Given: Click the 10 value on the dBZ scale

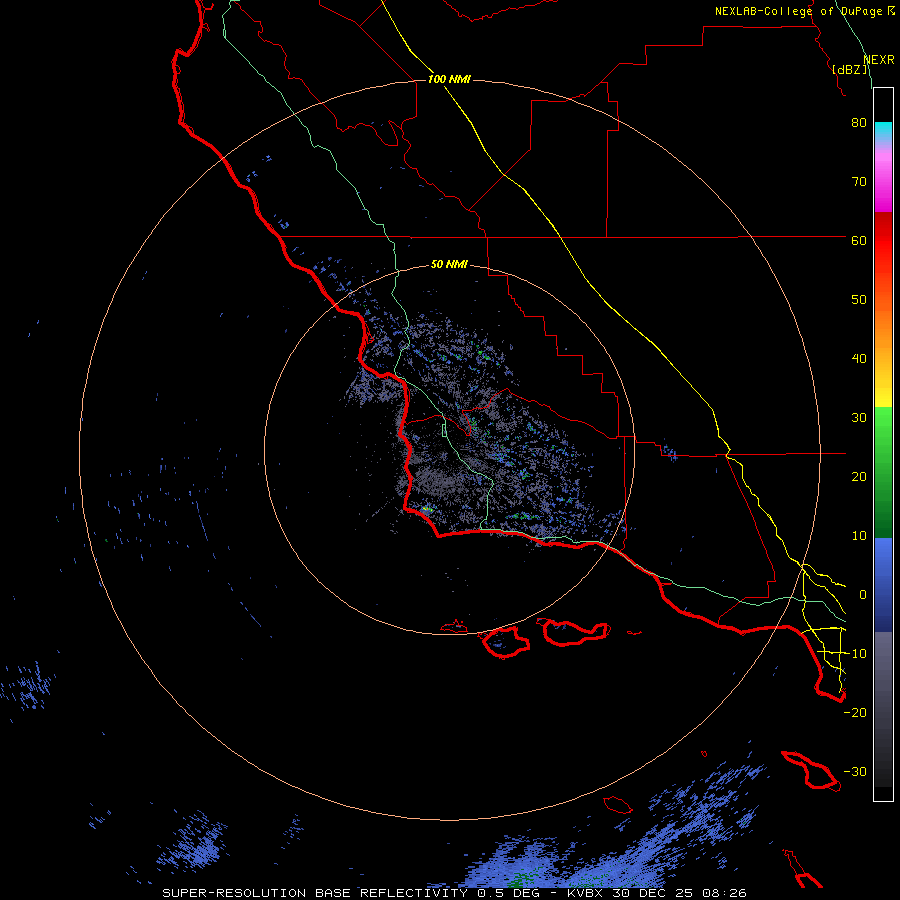Looking at the screenshot, I should [x=859, y=536].
